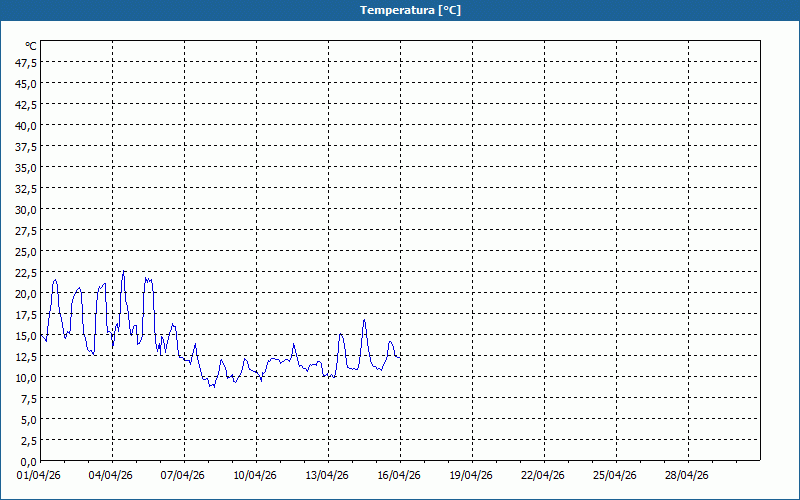Pick the 13/04/26 date label
The width and height of the screenshot is (800, 500).
pos(328,475)
